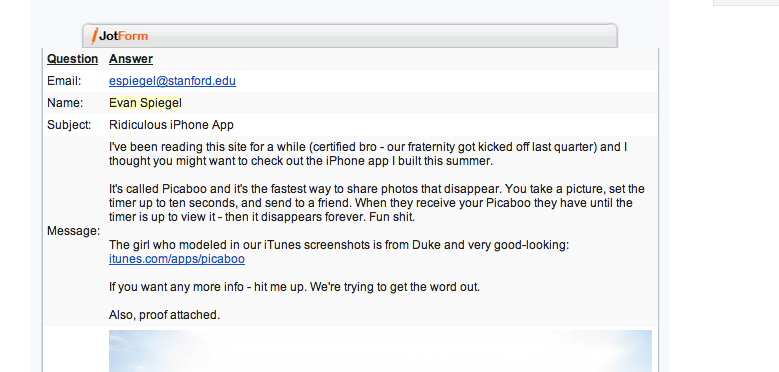Click the sentence starting 'If you want any more info'
The width and height of the screenshot is (779, 372).
295,287
